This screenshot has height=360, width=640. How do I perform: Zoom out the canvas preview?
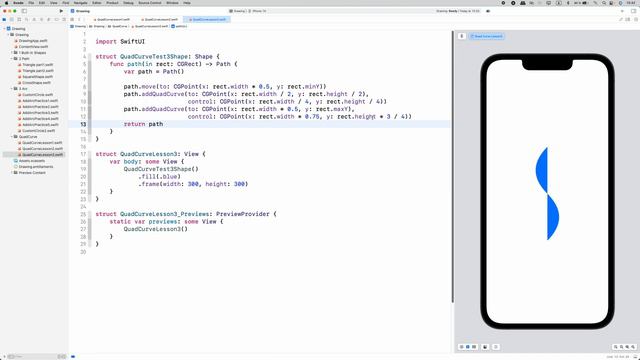tap(616, 347)
